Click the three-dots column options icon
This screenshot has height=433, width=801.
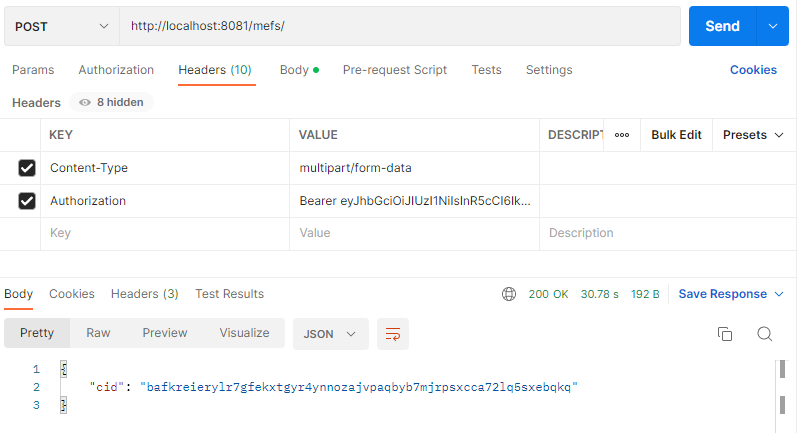click(x=621, y=135)
